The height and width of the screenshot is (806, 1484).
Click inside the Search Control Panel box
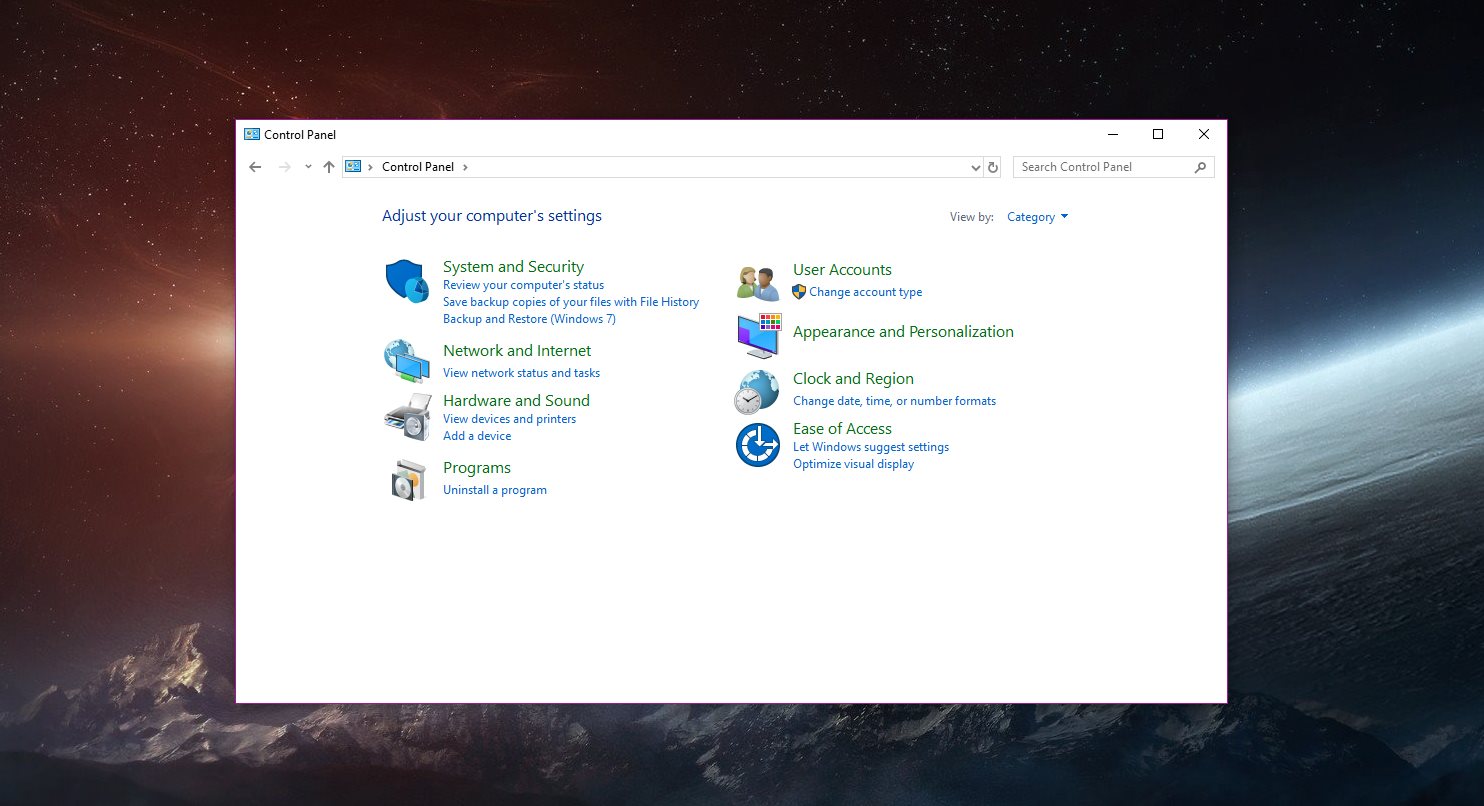1100,167
